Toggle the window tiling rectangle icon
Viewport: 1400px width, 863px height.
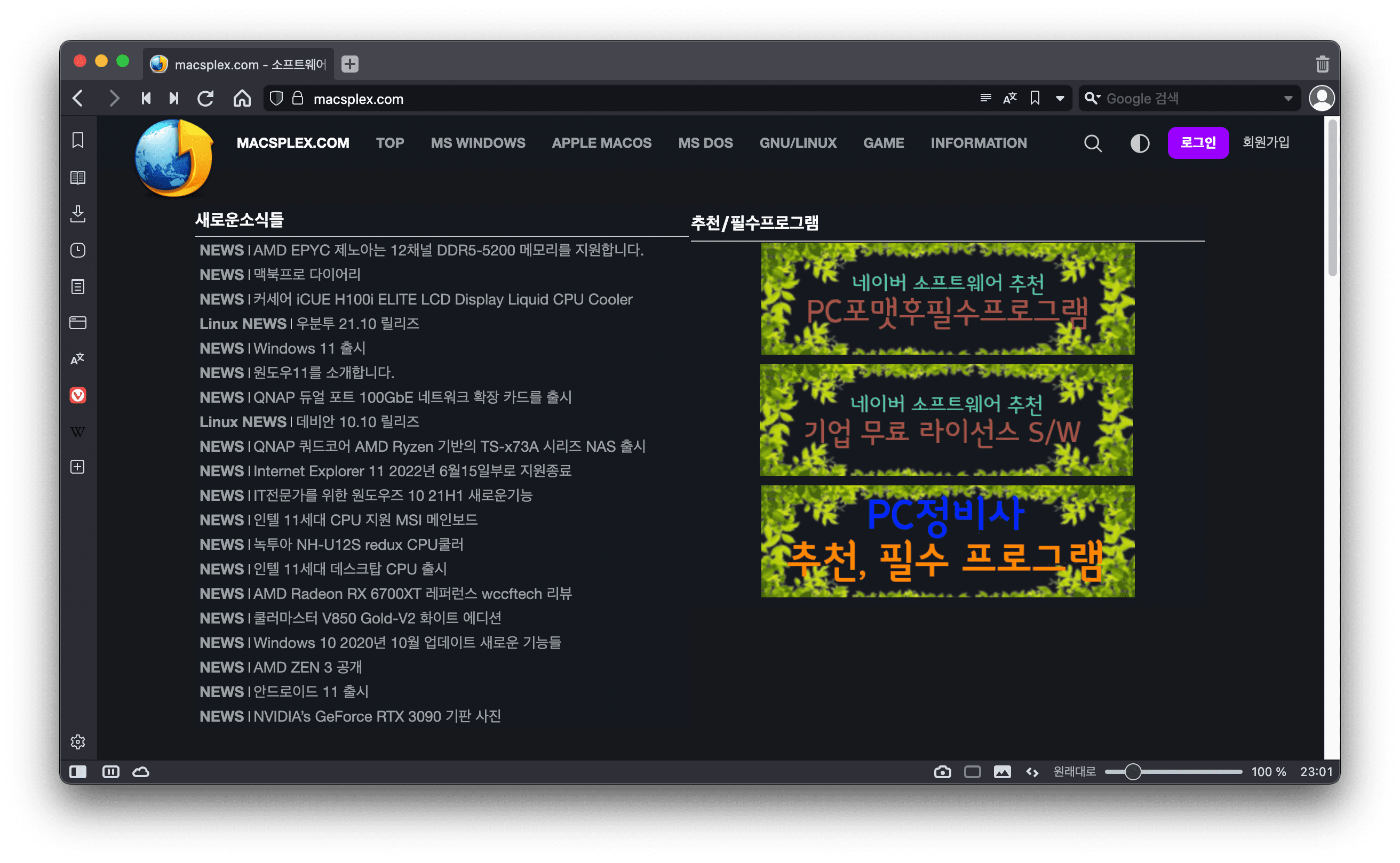972,772
